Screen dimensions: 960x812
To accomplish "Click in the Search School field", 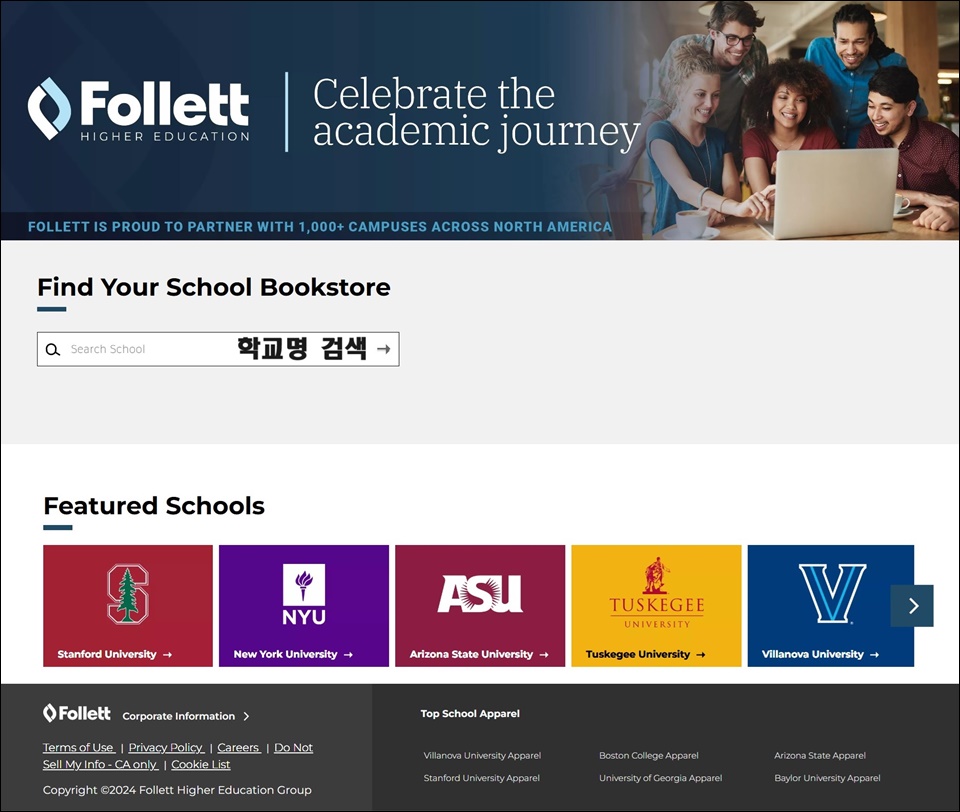I will point(218,349).
